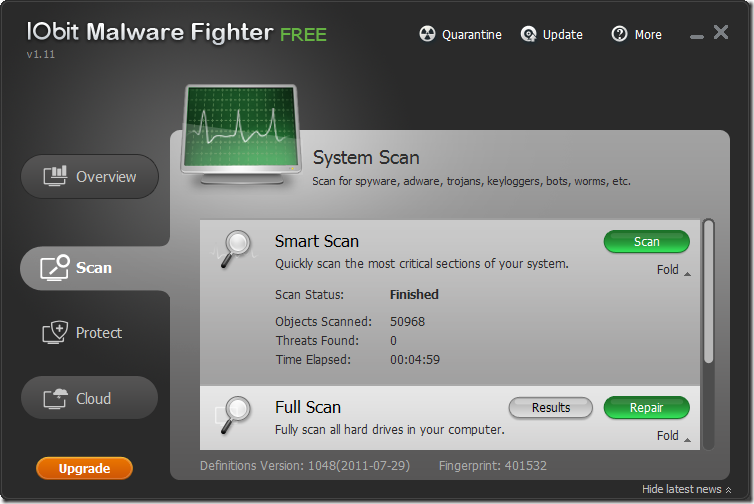
Task: Click the More question mark icon
Action: (x=620, y=34)
